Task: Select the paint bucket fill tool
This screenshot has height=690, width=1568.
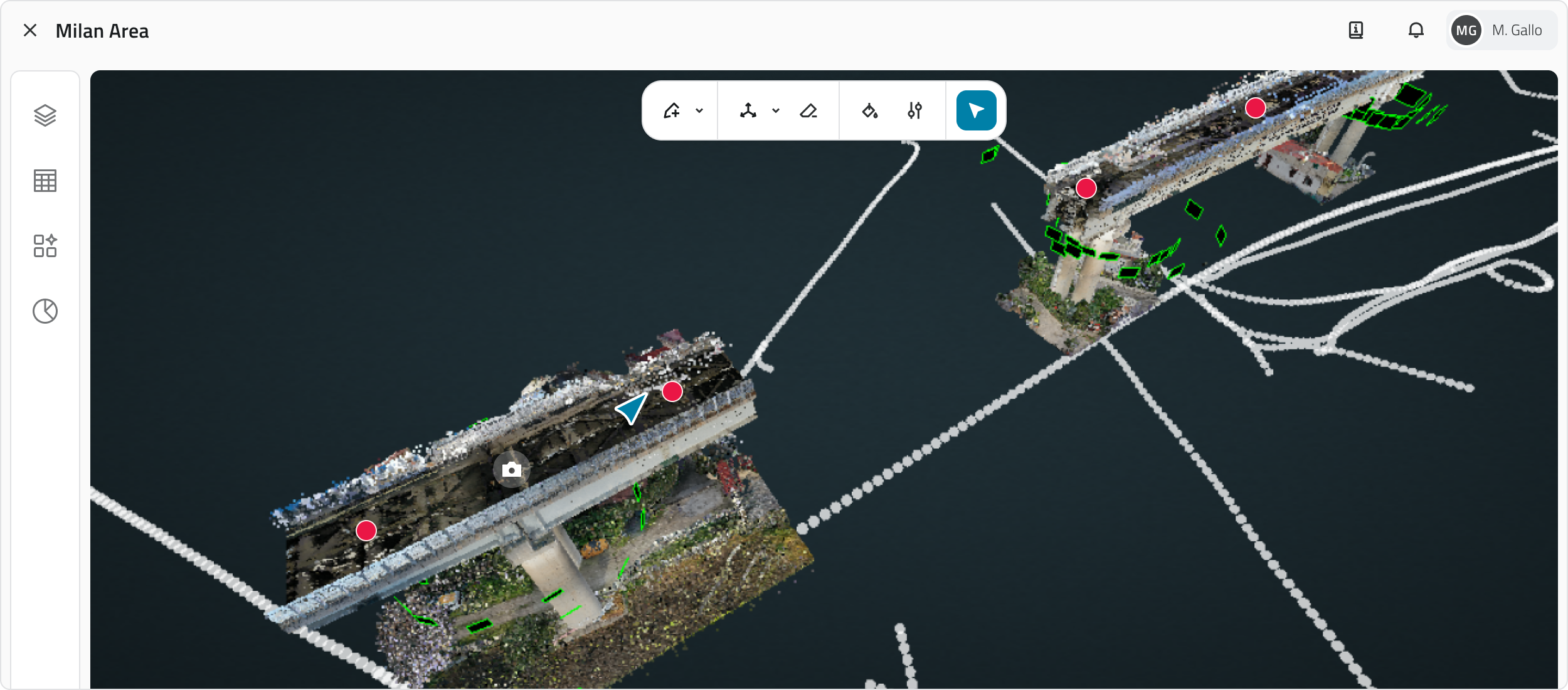Action: [x=869, y=111]
